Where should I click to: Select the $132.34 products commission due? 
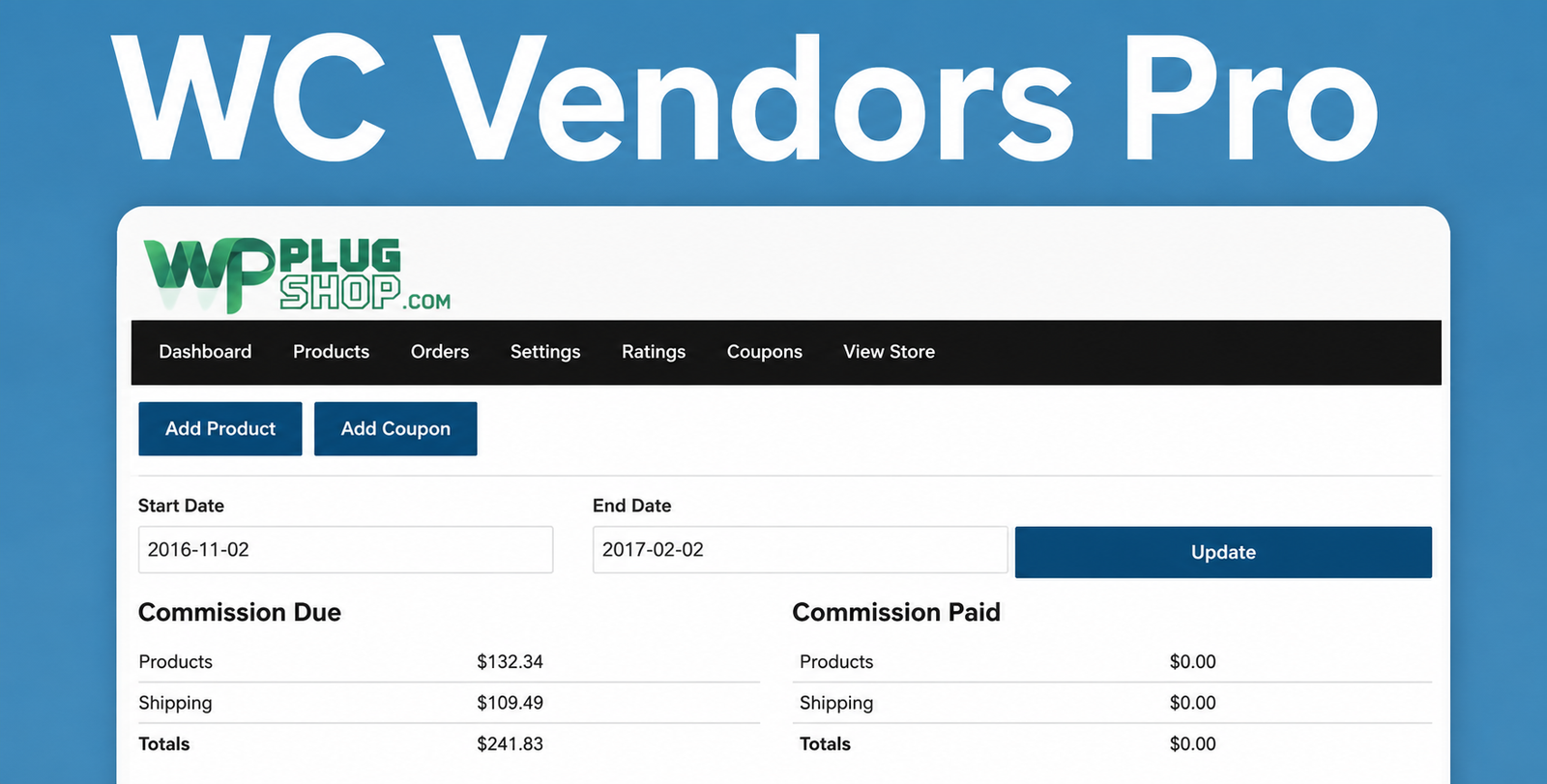point(510,662)
